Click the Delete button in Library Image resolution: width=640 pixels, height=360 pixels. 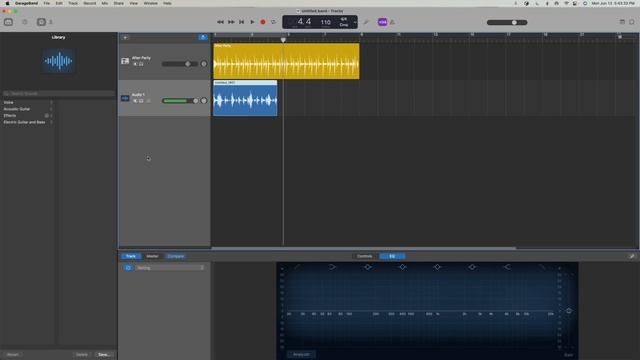(82, 354)
